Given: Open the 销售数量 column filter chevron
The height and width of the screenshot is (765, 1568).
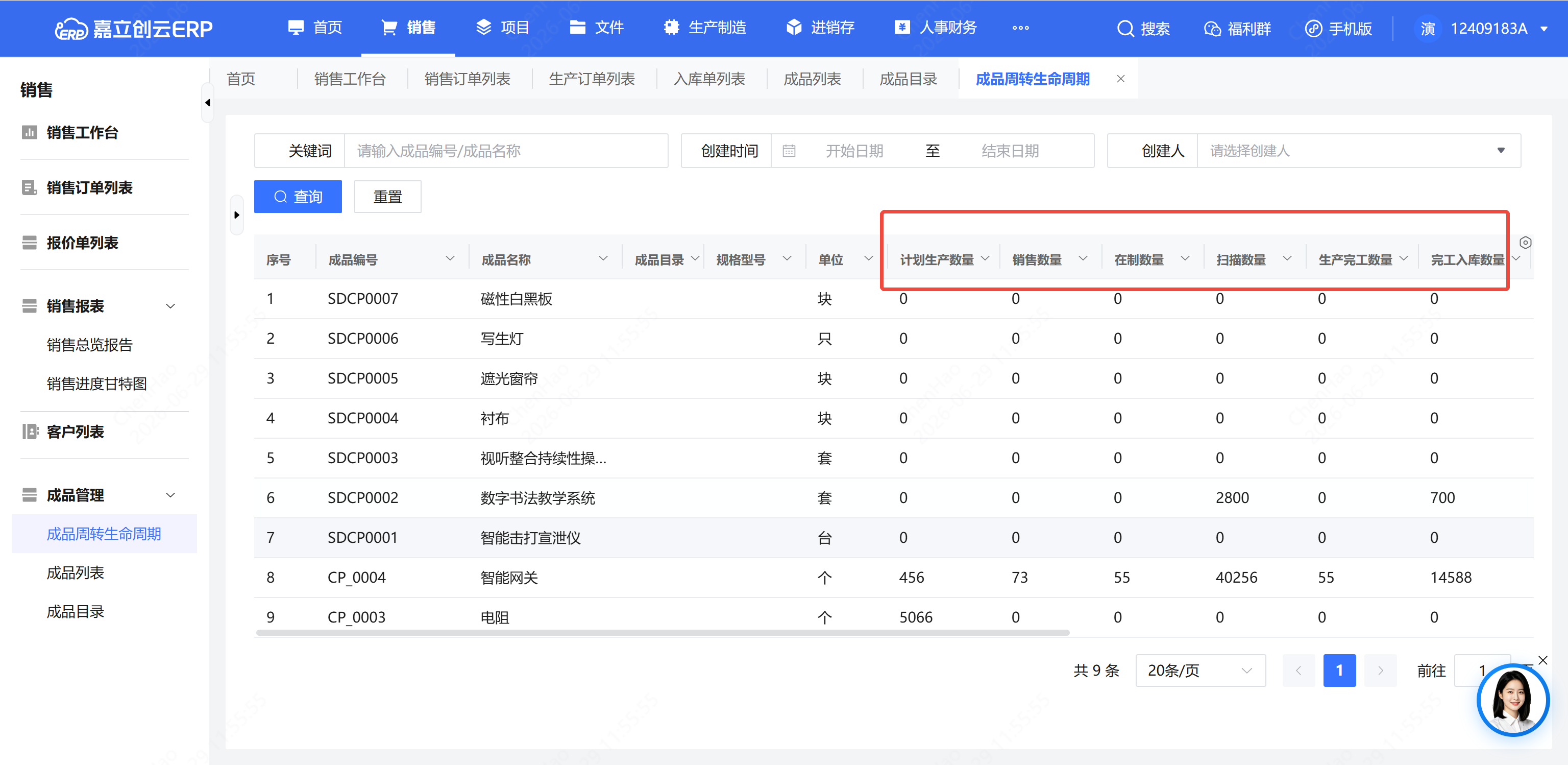Looking at the screenshot, I should point(1083,258).
